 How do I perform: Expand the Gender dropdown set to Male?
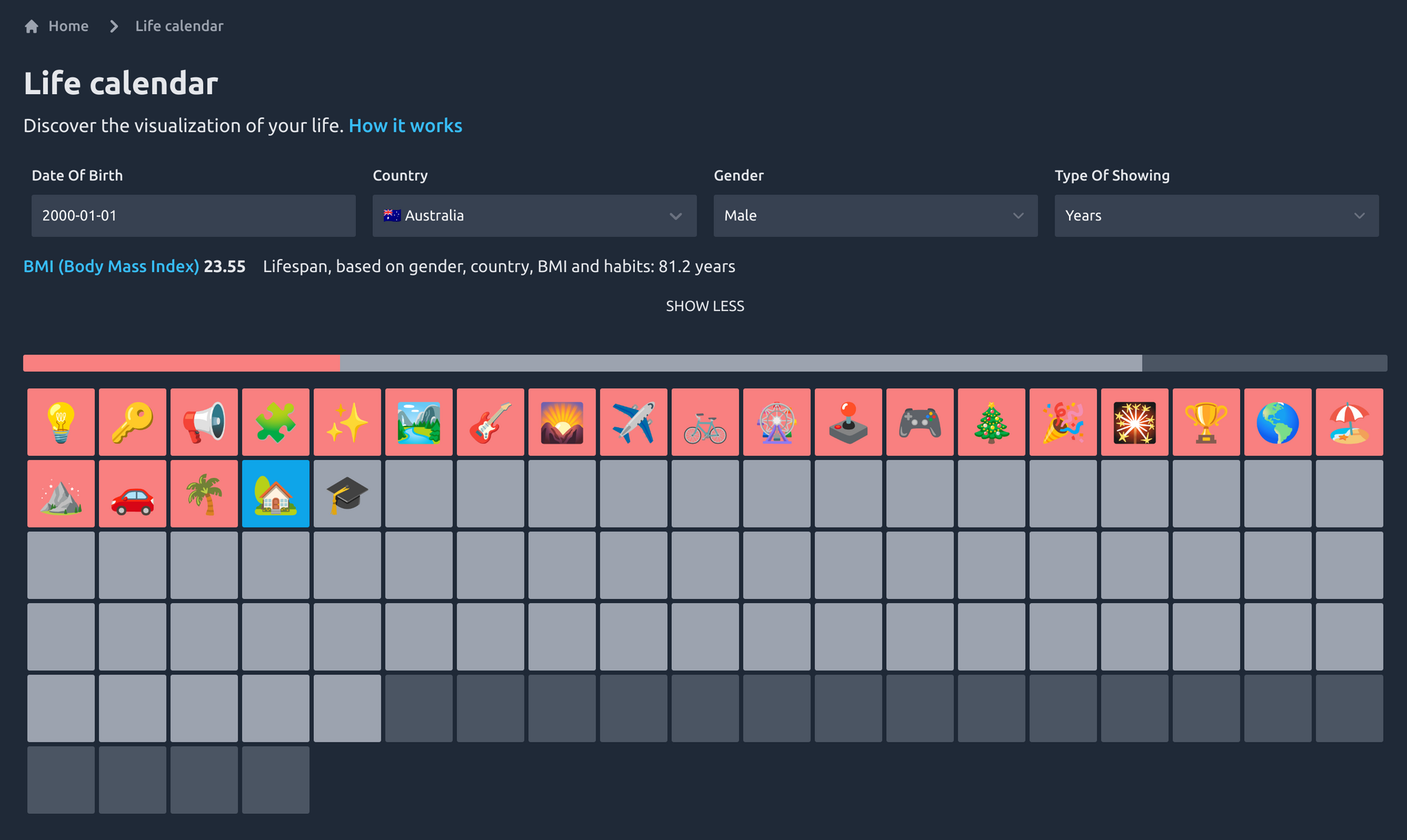pos(875,216)
